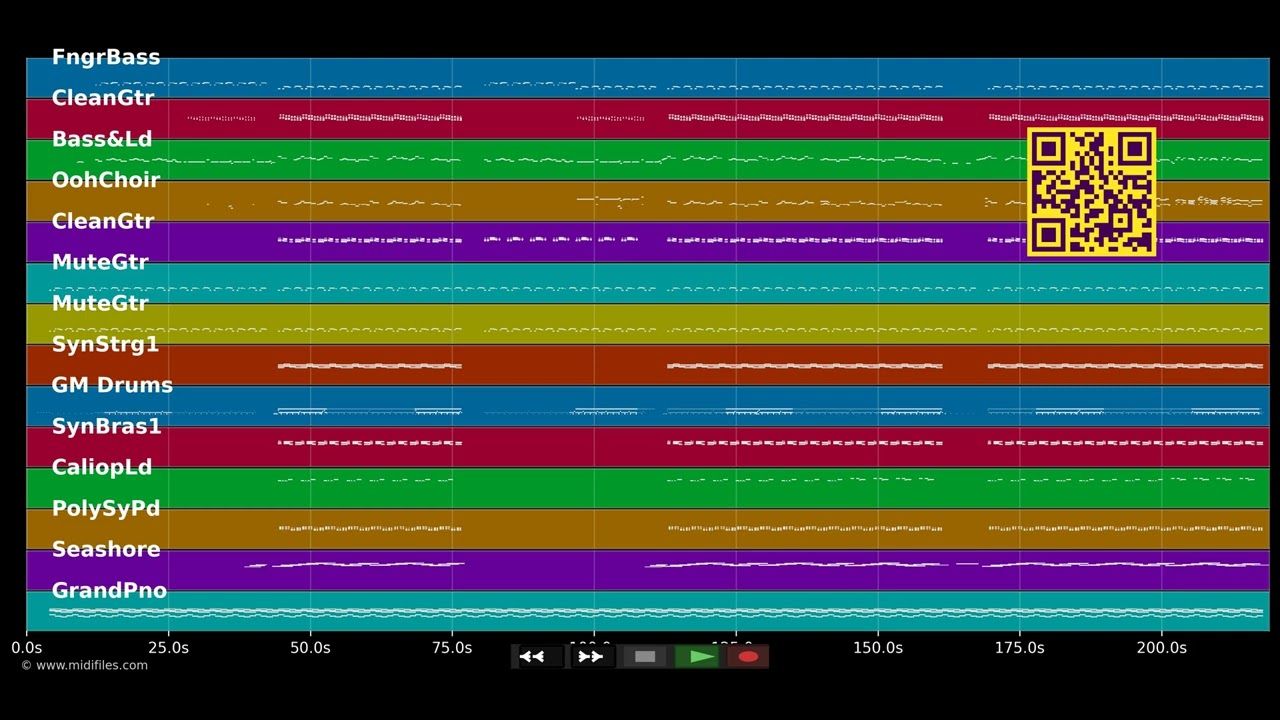
Task: Select the PolySyPd track label
Action: pyautogui.click(x=106, y=508)
